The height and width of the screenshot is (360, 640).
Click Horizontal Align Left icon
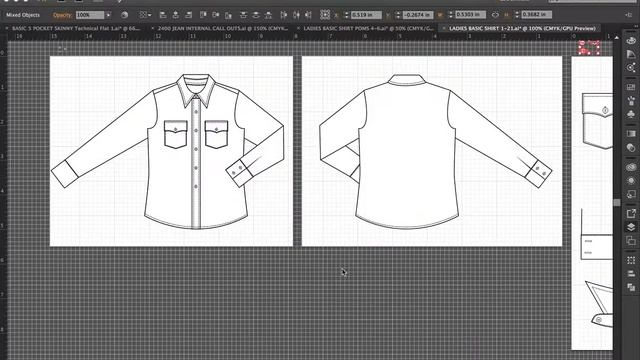pyautogui.click(x=163, y=15)
